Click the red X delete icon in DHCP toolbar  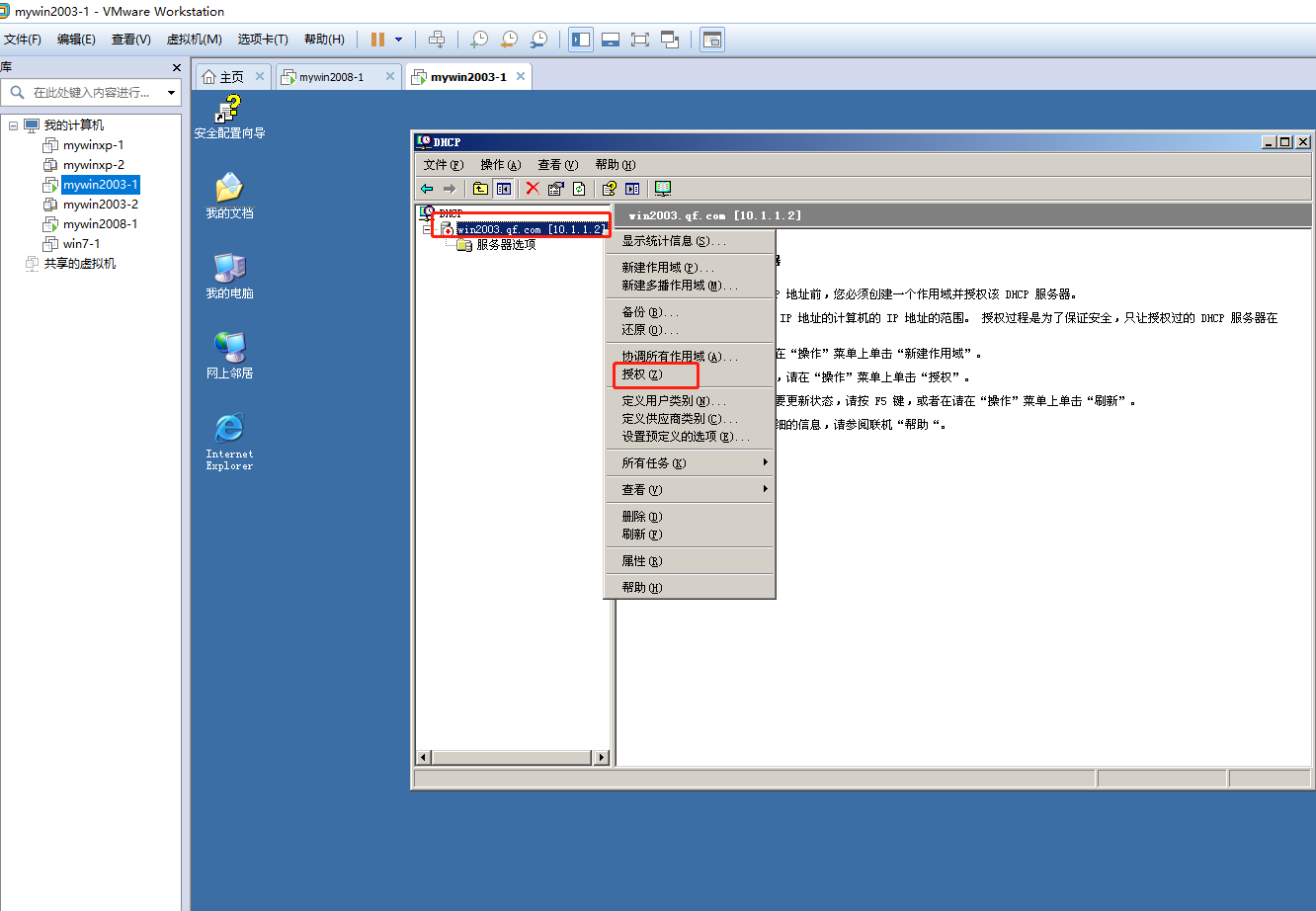point(533,189)
